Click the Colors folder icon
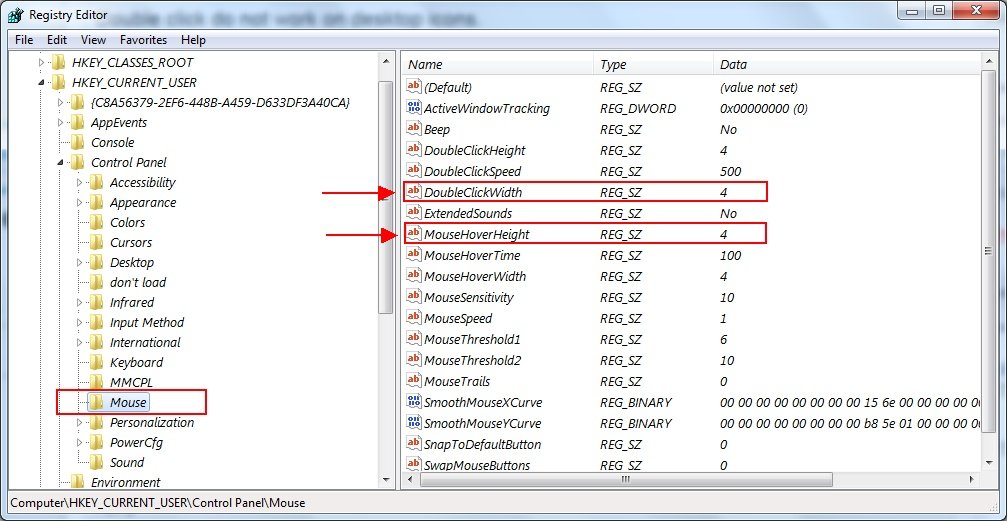Viewport: 1007px width, 521px height. tap(96, 222)
